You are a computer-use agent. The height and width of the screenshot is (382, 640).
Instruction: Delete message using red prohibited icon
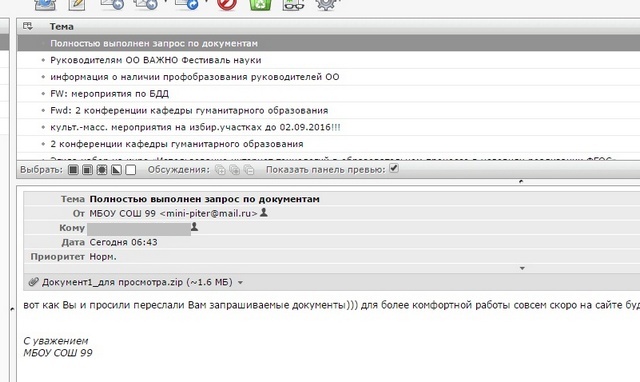pyautogui.click(x=227, y=4)
